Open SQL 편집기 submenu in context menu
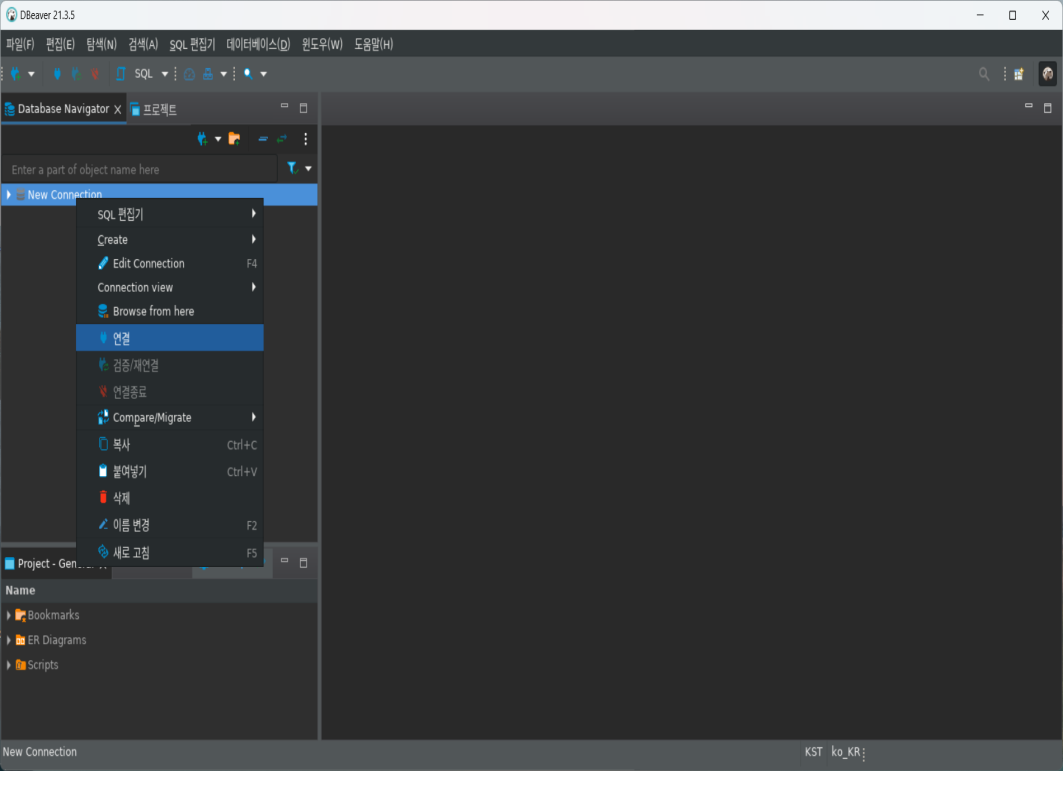The height and width of the screenshot is (787, 1063). (170, 214)
